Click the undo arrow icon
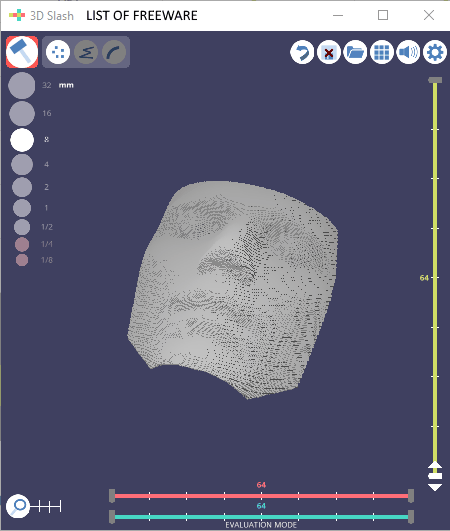Image resolution: width=450 pixels, height=531 pixels. coord(302,52)
